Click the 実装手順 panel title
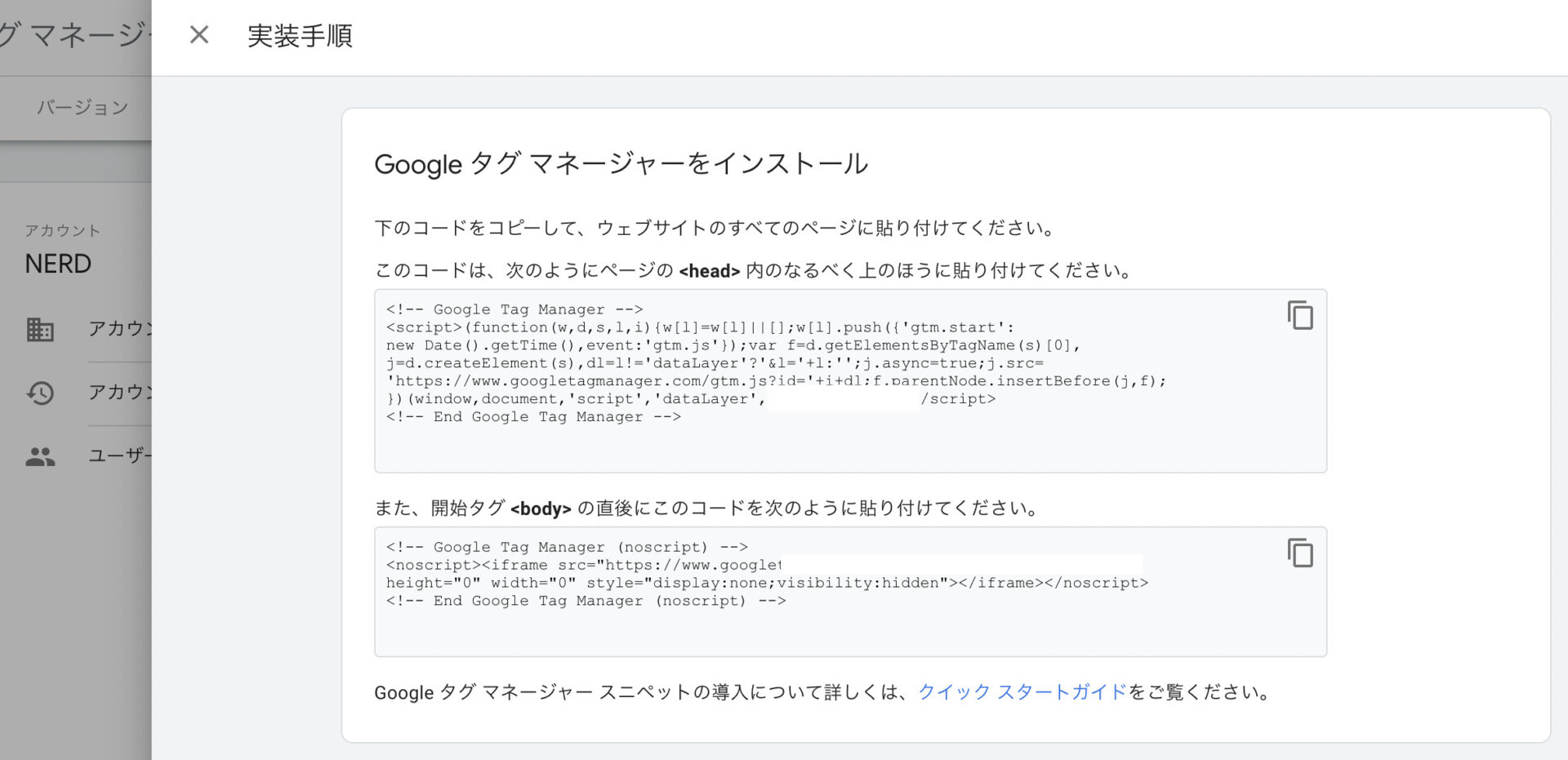This screenshot has height=760, width=1568. 300,36
